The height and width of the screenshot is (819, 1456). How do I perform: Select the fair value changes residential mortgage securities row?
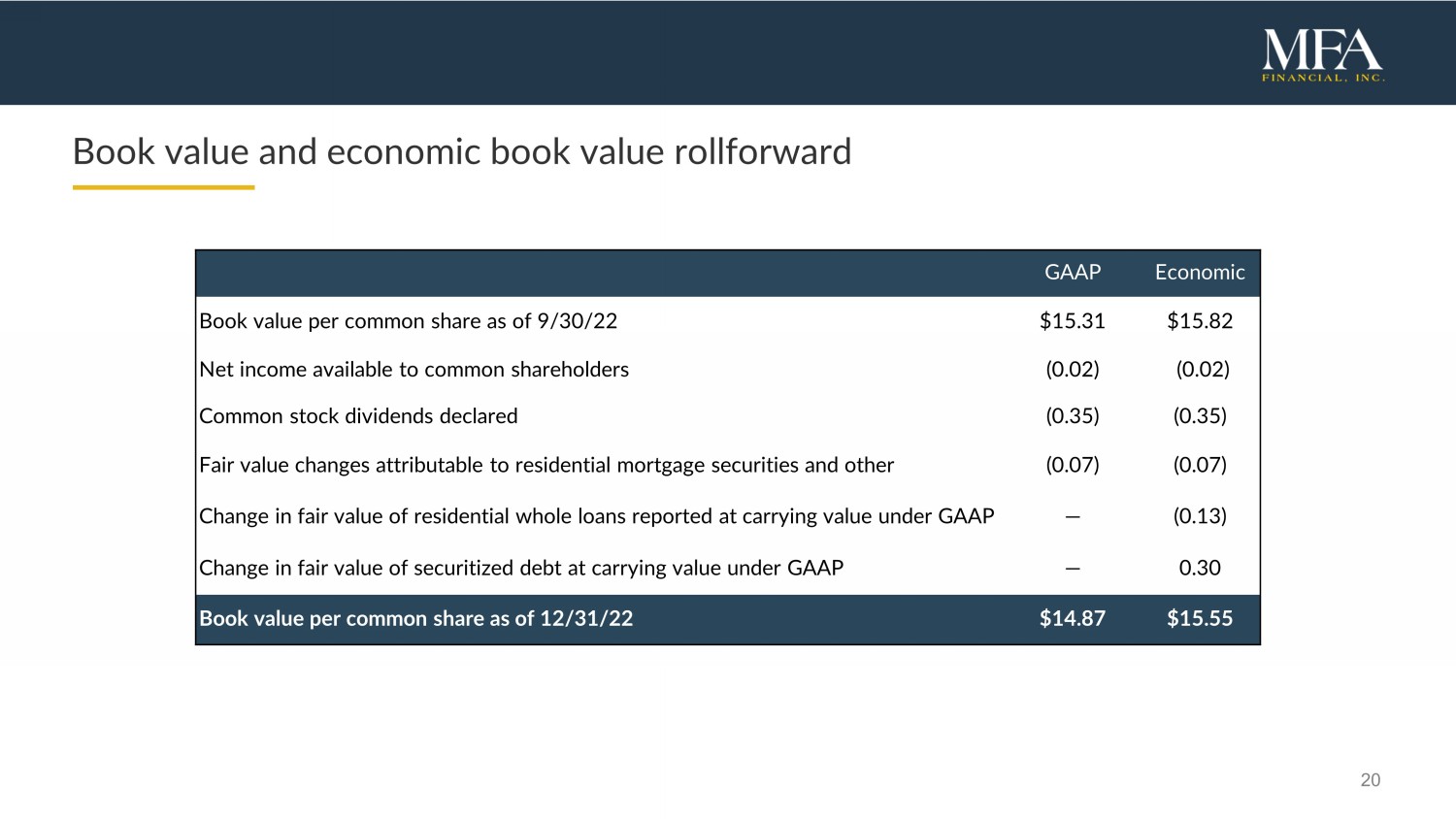click(x=546, y=466)
